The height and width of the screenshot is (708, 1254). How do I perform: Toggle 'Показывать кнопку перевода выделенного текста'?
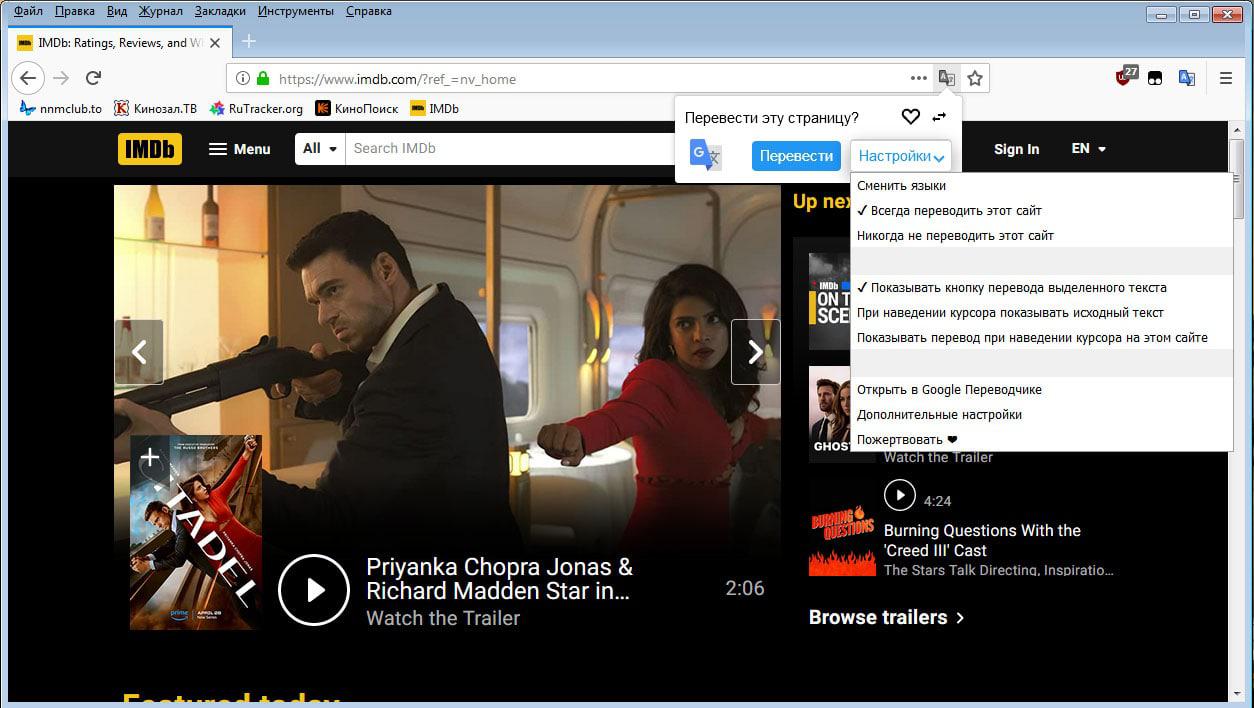[1041, 287]
